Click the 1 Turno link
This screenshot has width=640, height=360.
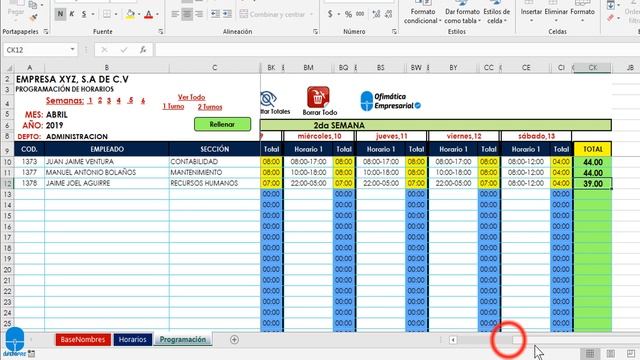(173, 107)
